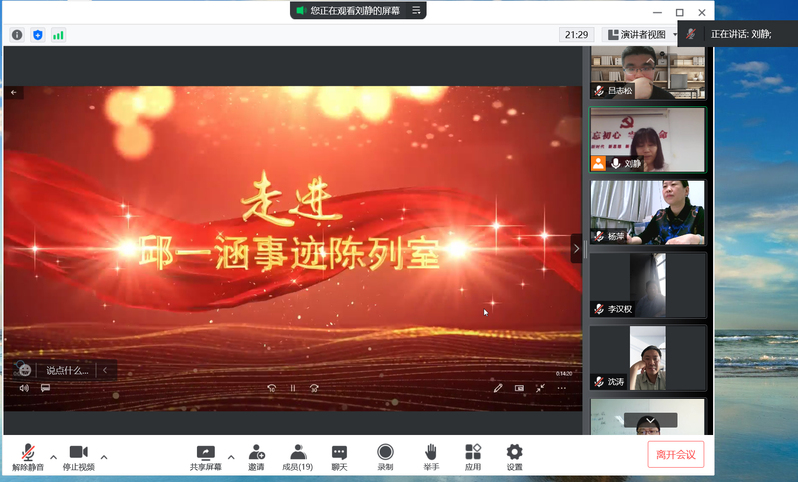Click the 解除静音 microphone icon
The width and height of the screenshot is (798, 482).
pos(27,452)
